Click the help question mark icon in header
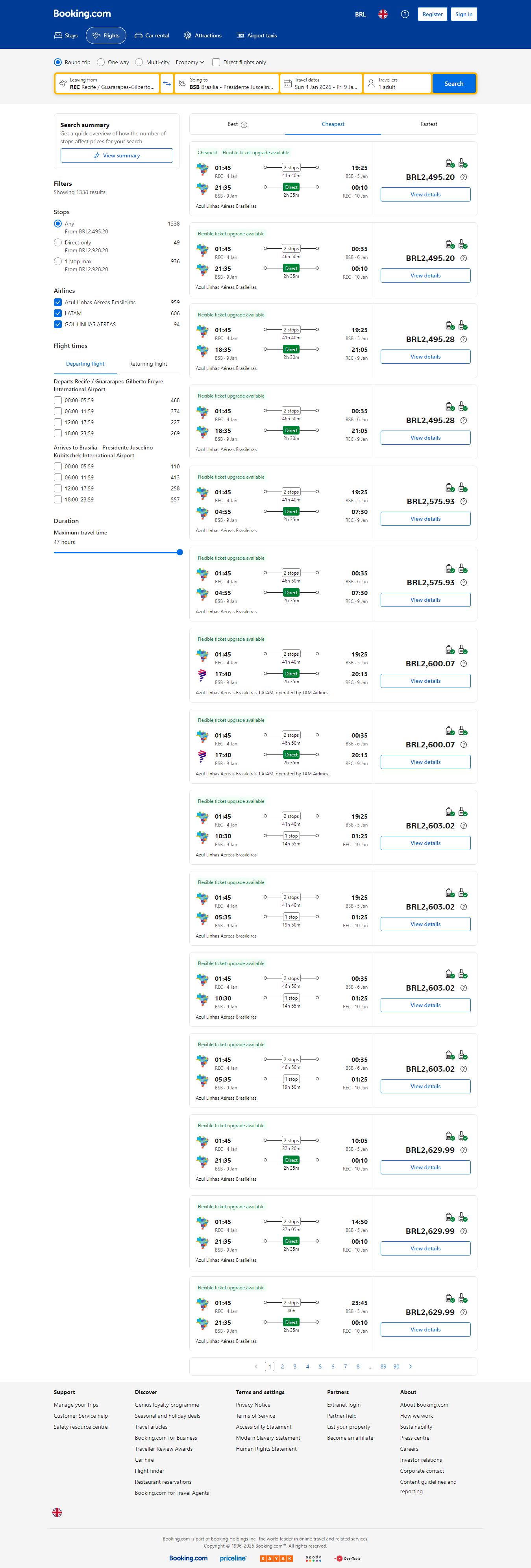Image resolution: width=531 pixels, height=1568 pixels. 405,14
